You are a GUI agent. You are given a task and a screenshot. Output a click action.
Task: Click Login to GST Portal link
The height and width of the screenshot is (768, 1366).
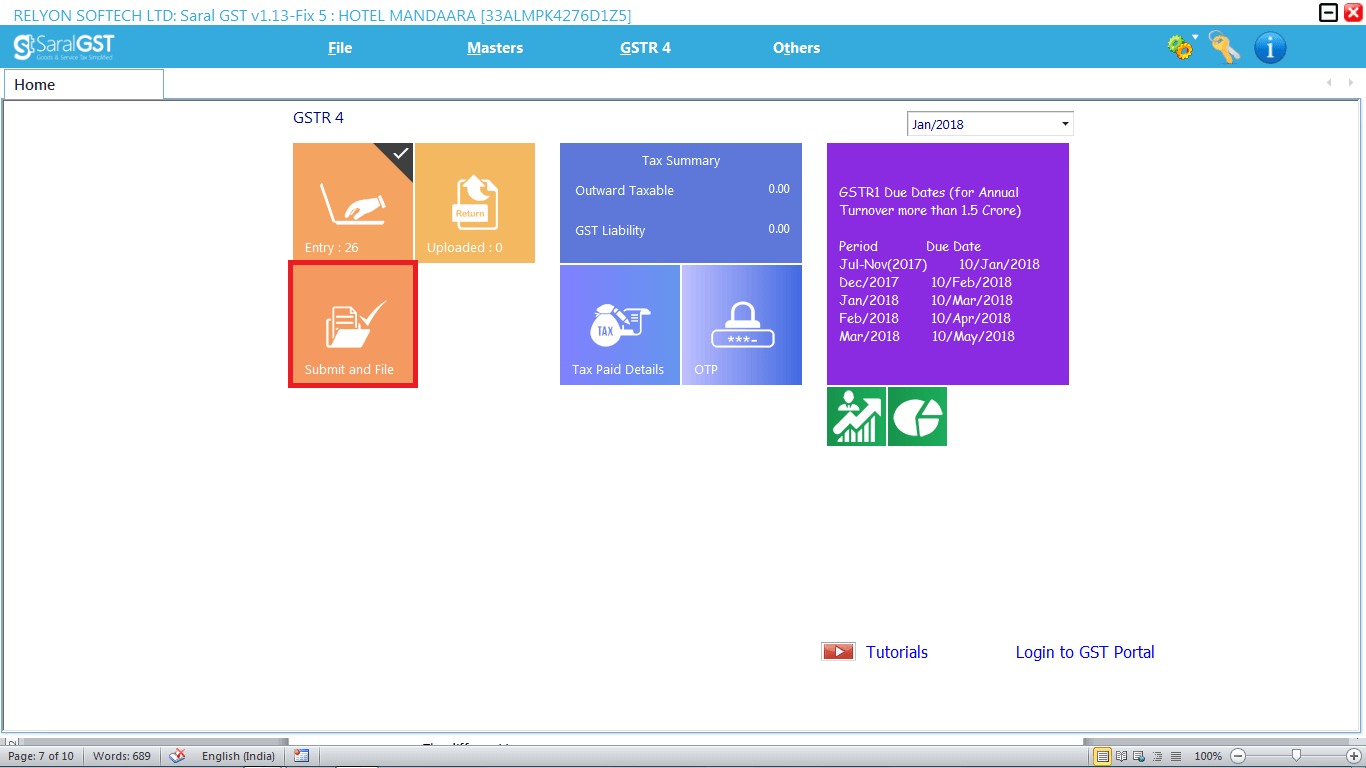[1085, 652]
